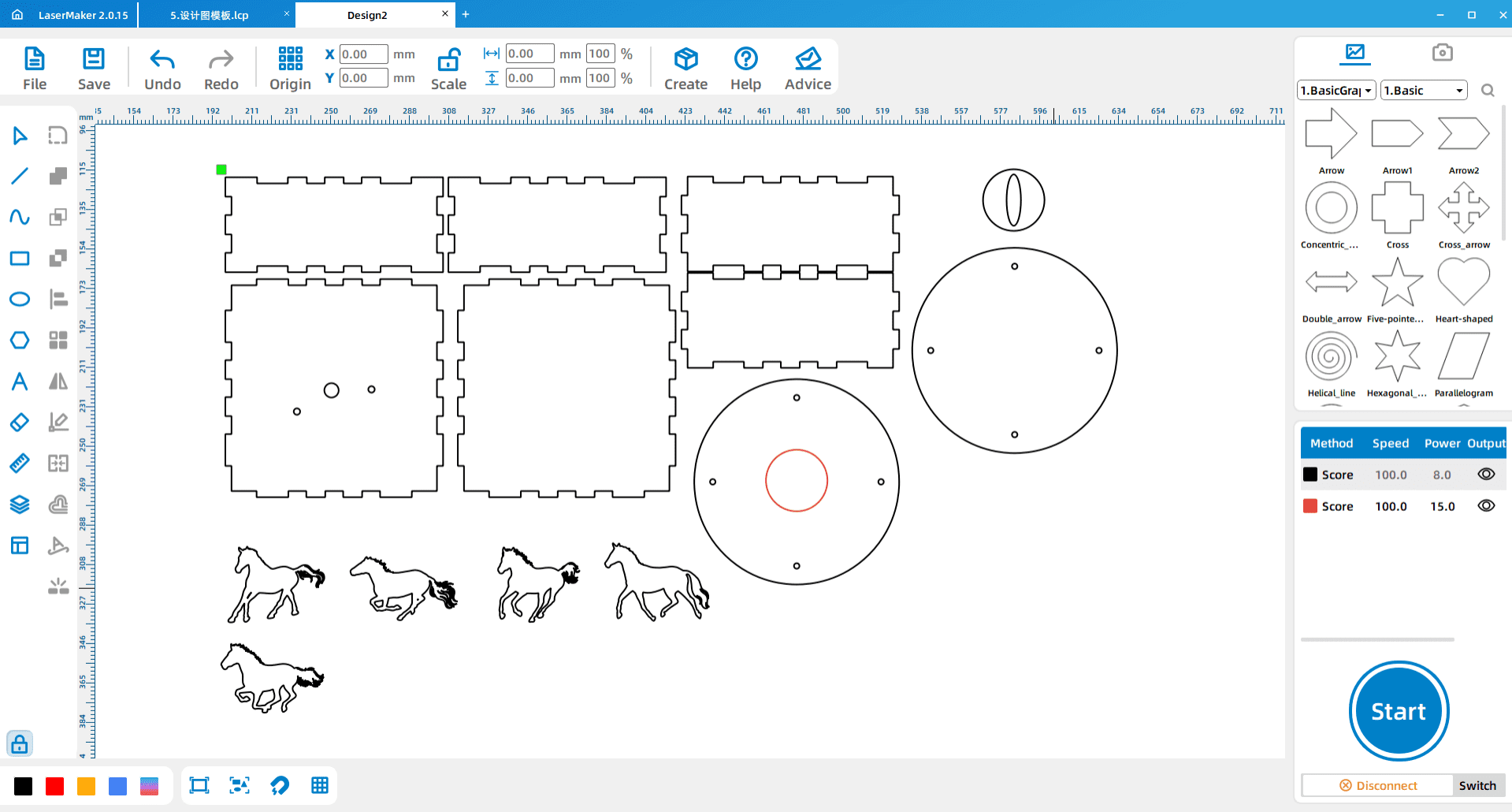This screenshot has width=1512, height=812.
Task: Select the eraser tool
Action: [20, 422]
